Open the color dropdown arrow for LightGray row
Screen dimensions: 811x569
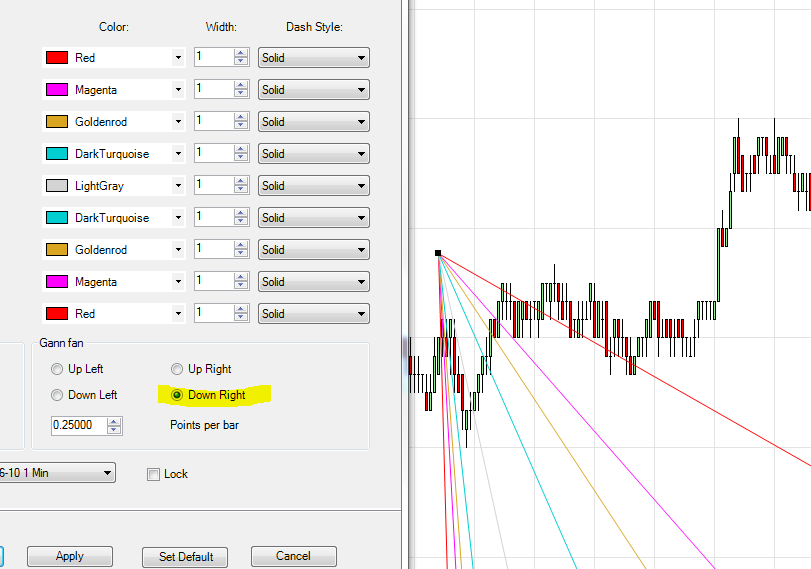coord(178,186)
